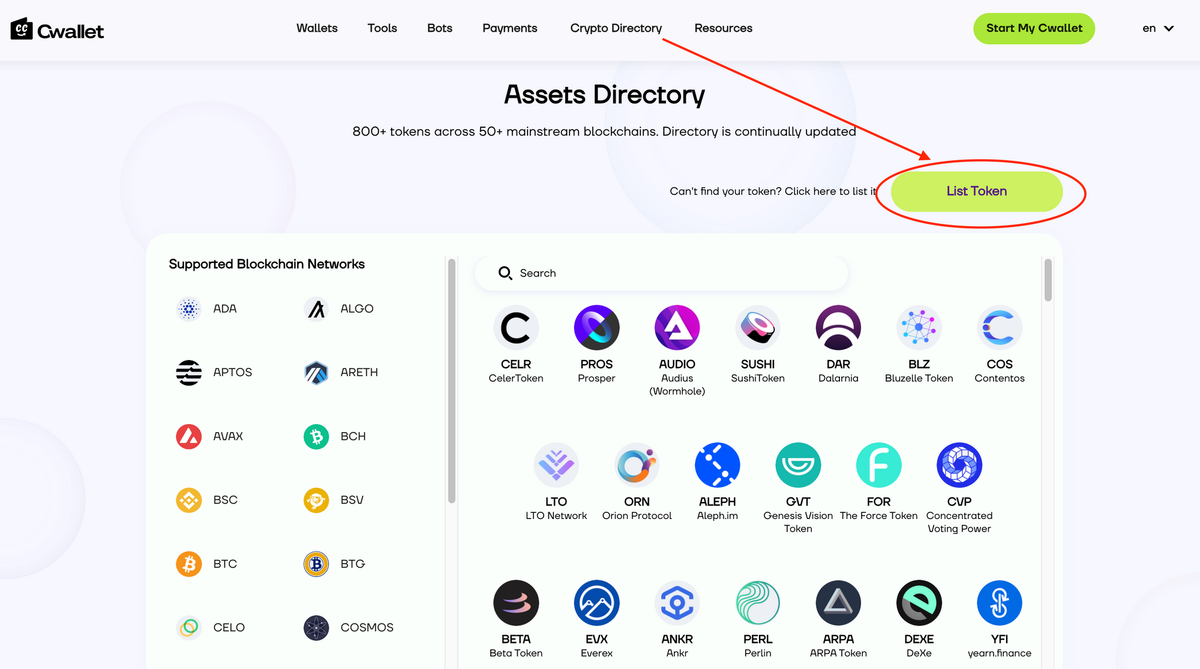
Task: Open the LTO Network token icon
Action: coord(556,465)
